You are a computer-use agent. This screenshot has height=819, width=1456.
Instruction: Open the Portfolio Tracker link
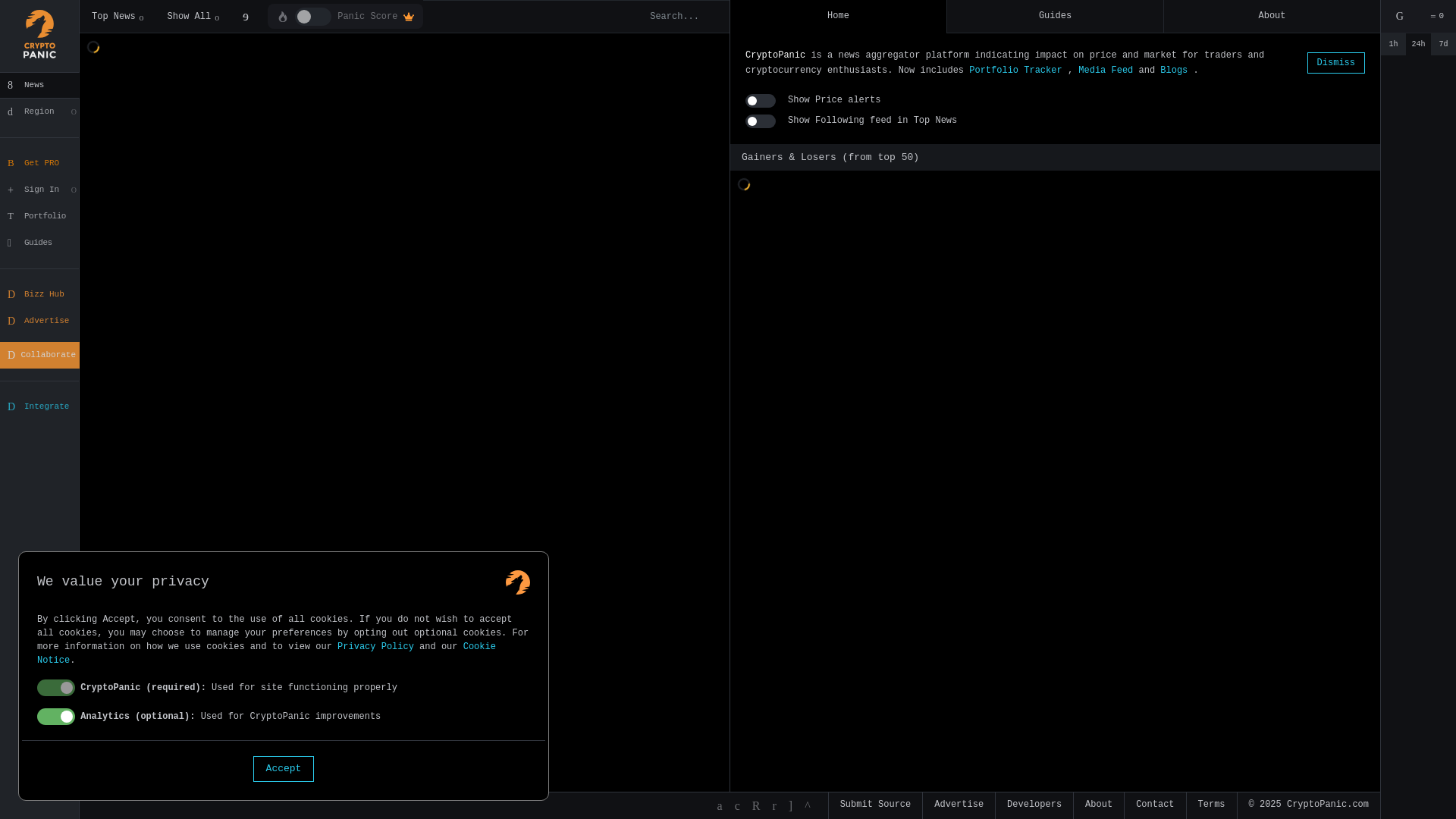[1015, 71]
